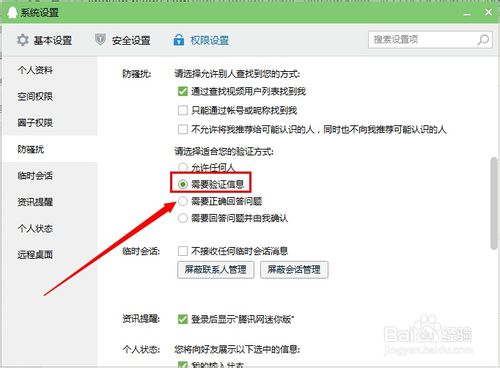Click the shield icon for 安全设置
The width and height of the screenshot is (500, 368).
coord(100,40)
